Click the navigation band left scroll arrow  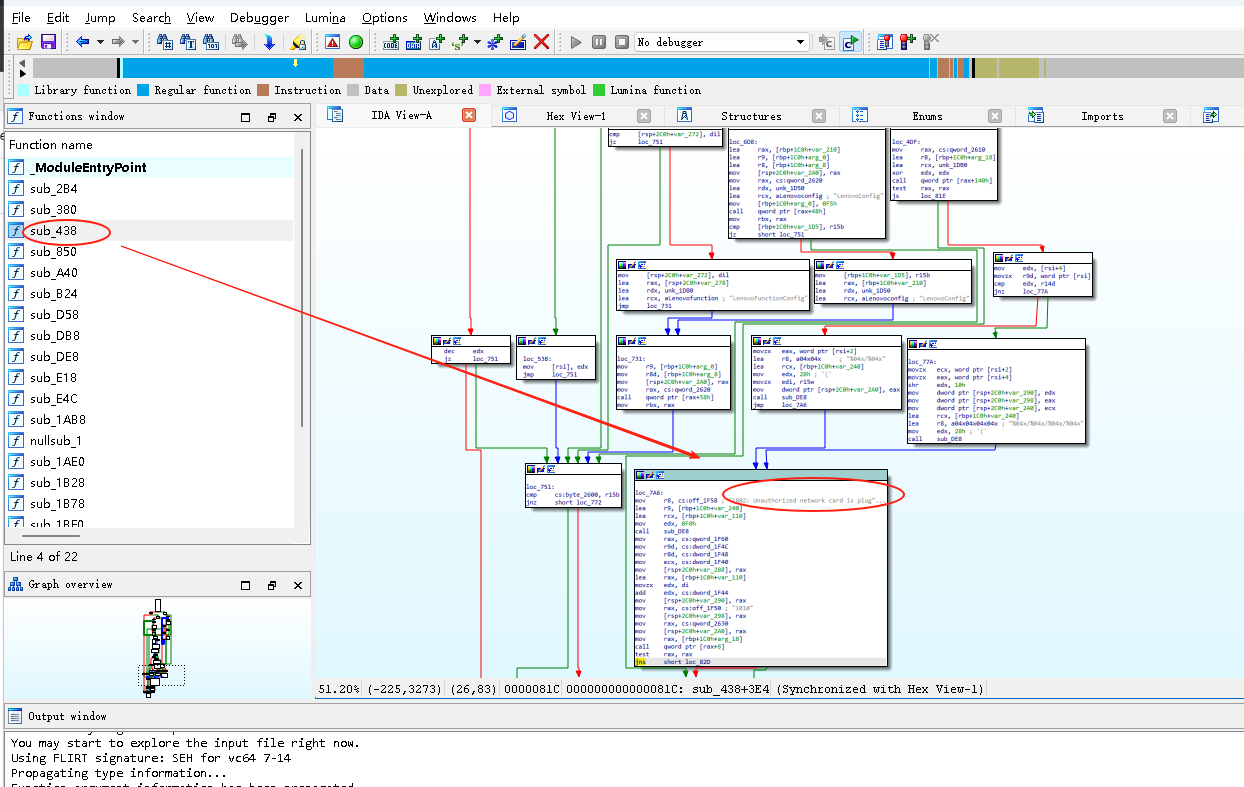[23, 63]
